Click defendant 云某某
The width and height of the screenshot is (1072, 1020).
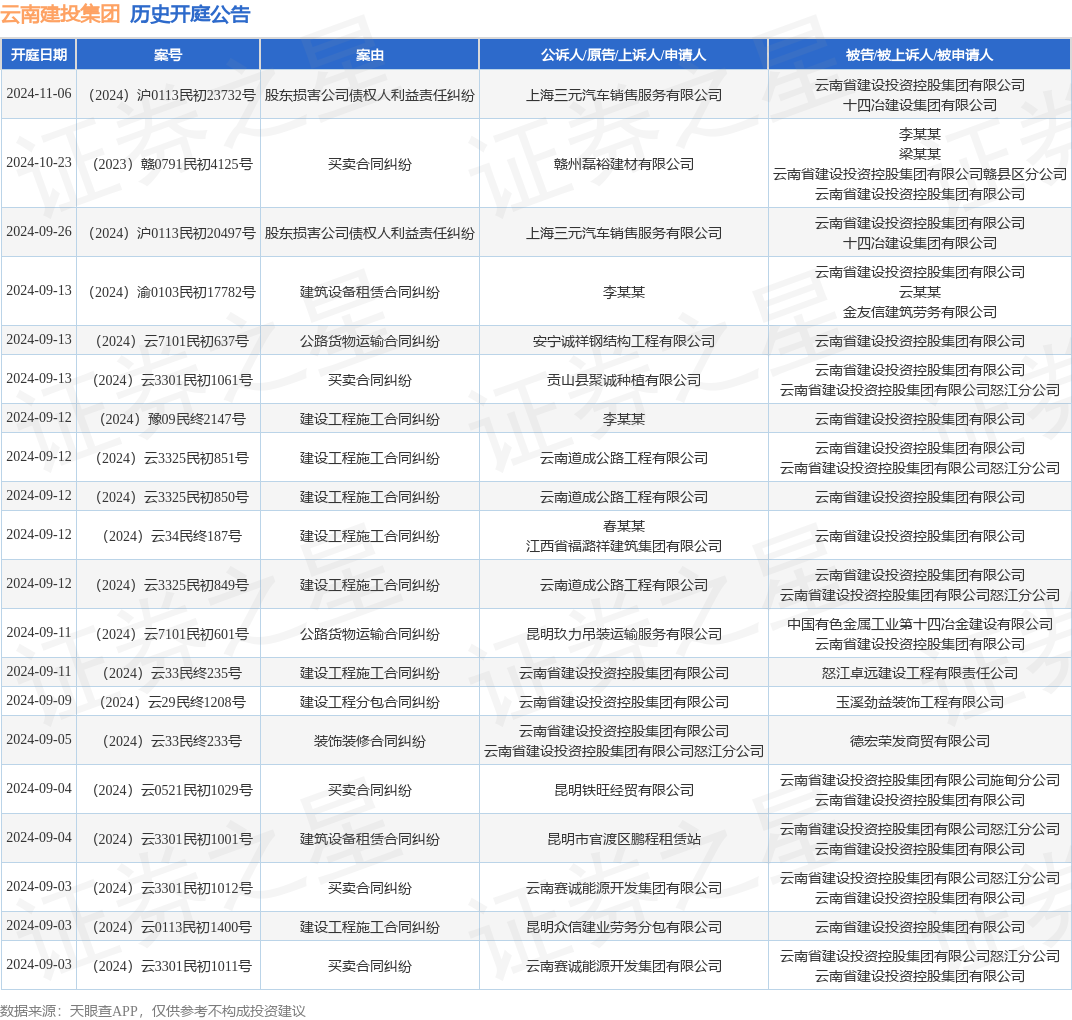(920, 292)
